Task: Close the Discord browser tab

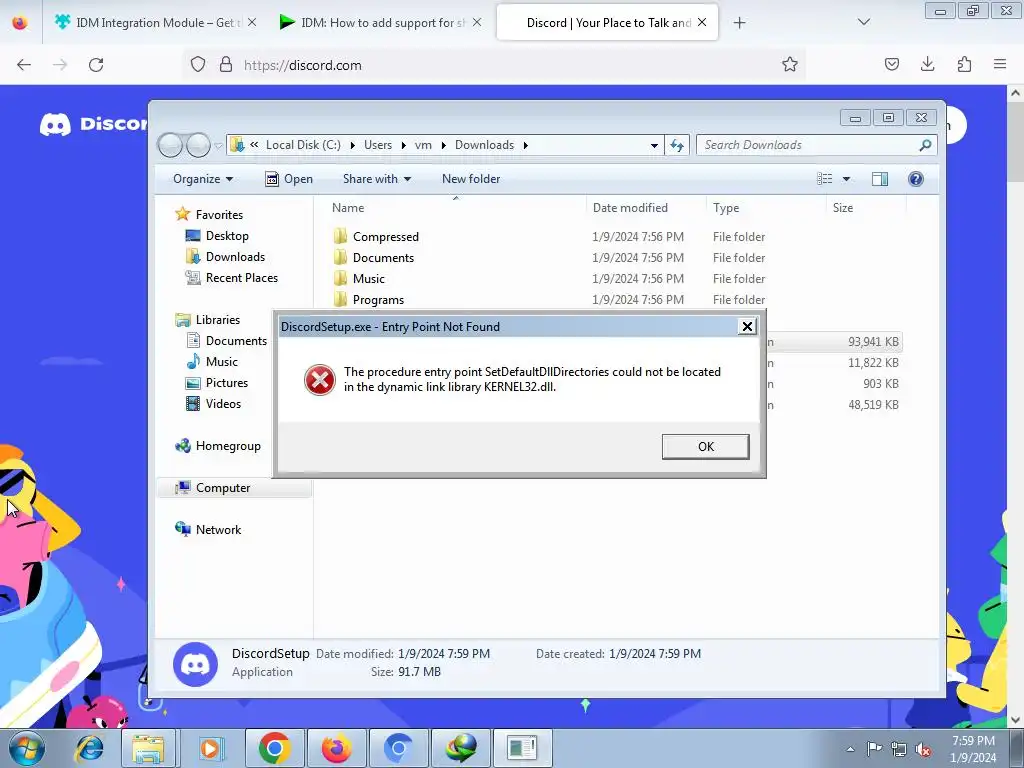Action: click(x=702, y=22)
